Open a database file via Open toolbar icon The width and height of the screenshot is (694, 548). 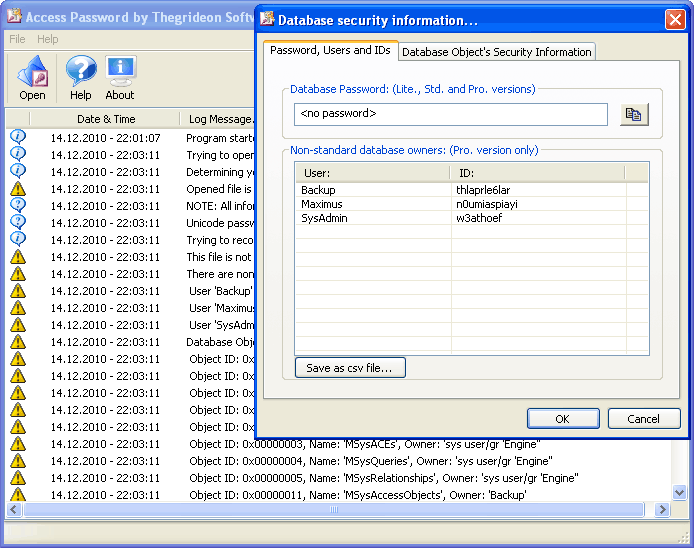pos(32,77)
